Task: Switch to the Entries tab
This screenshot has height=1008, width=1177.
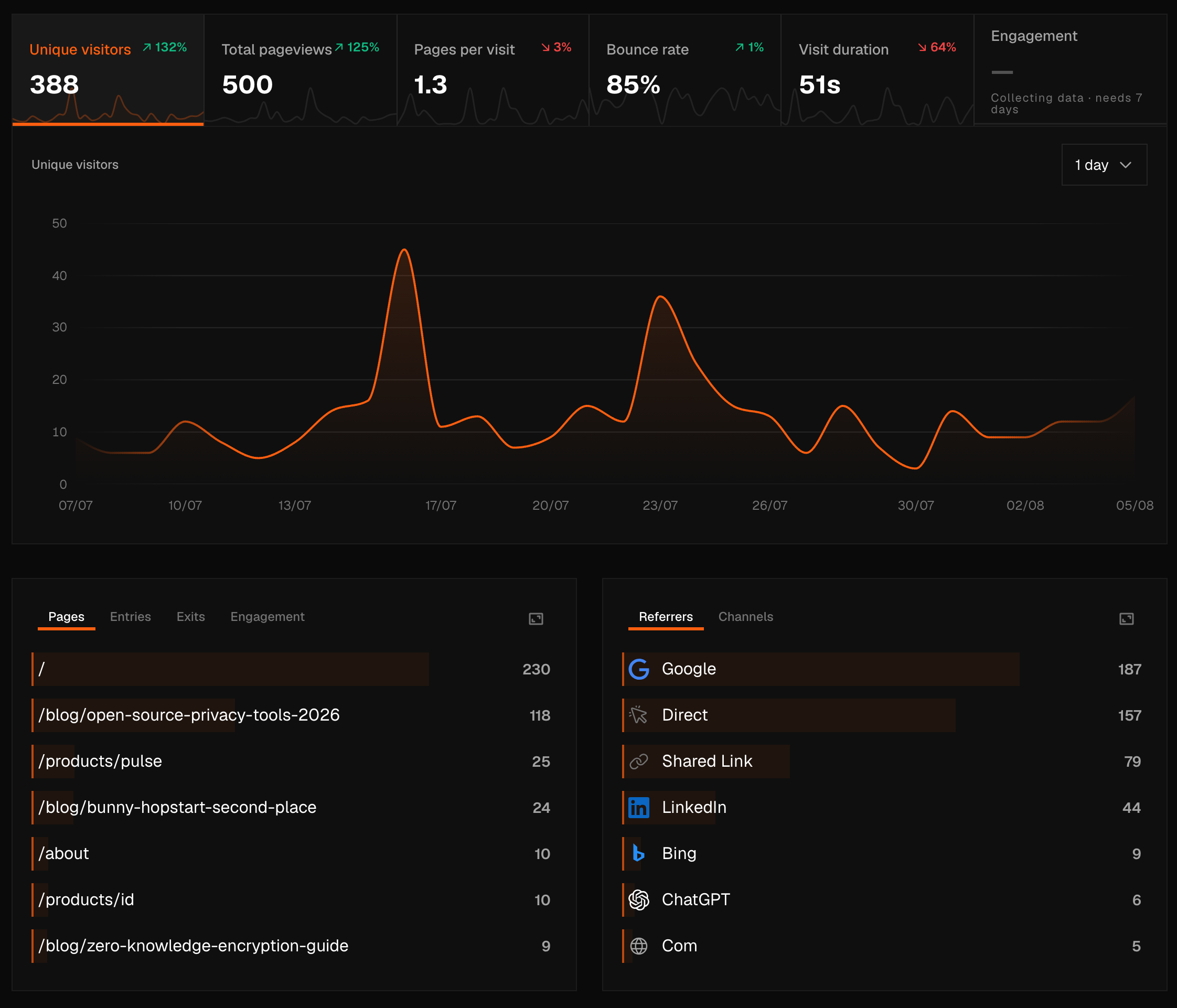Action: pos(130,617)
